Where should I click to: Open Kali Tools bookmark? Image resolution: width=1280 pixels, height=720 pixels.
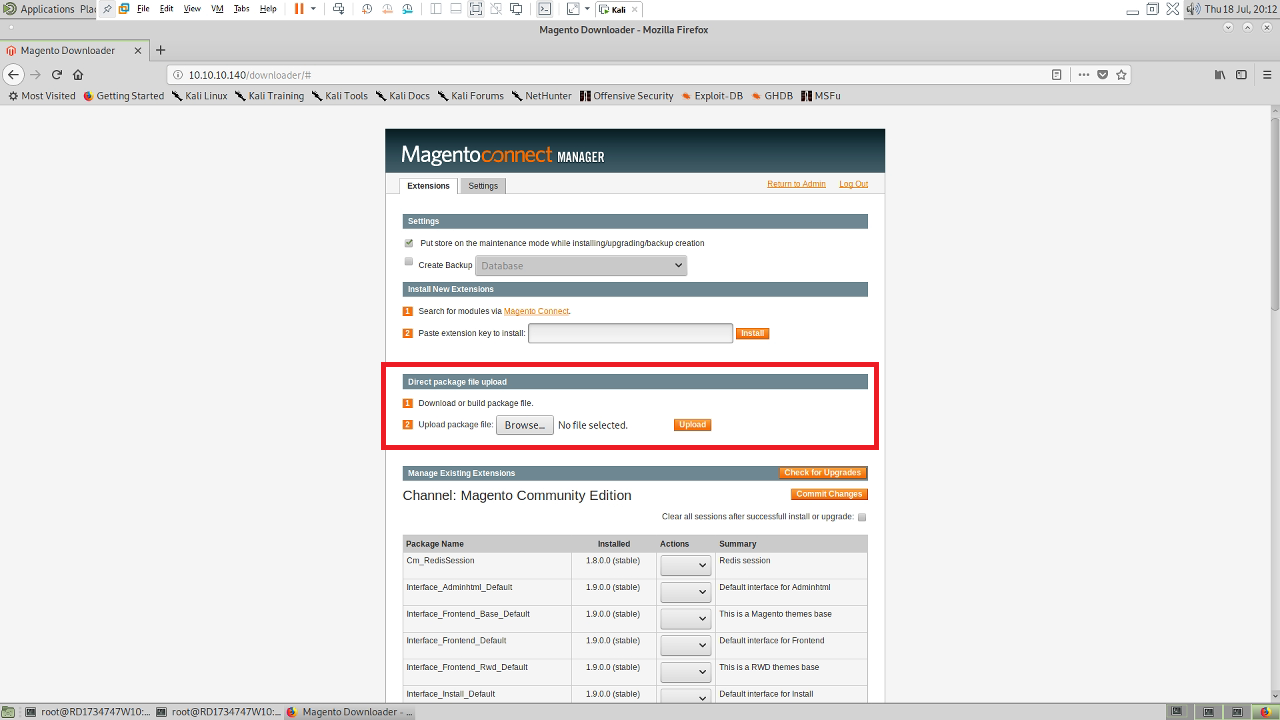click(x=339, y=96)
